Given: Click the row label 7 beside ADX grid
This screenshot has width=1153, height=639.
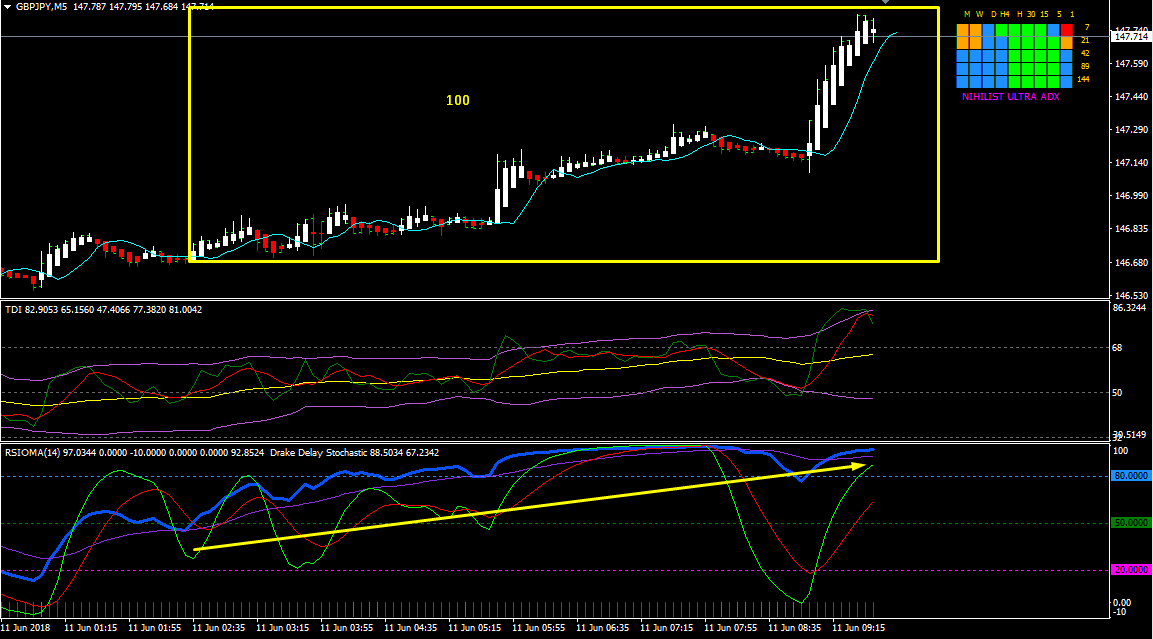Looking at the screenshot, I should (1087, 27).
